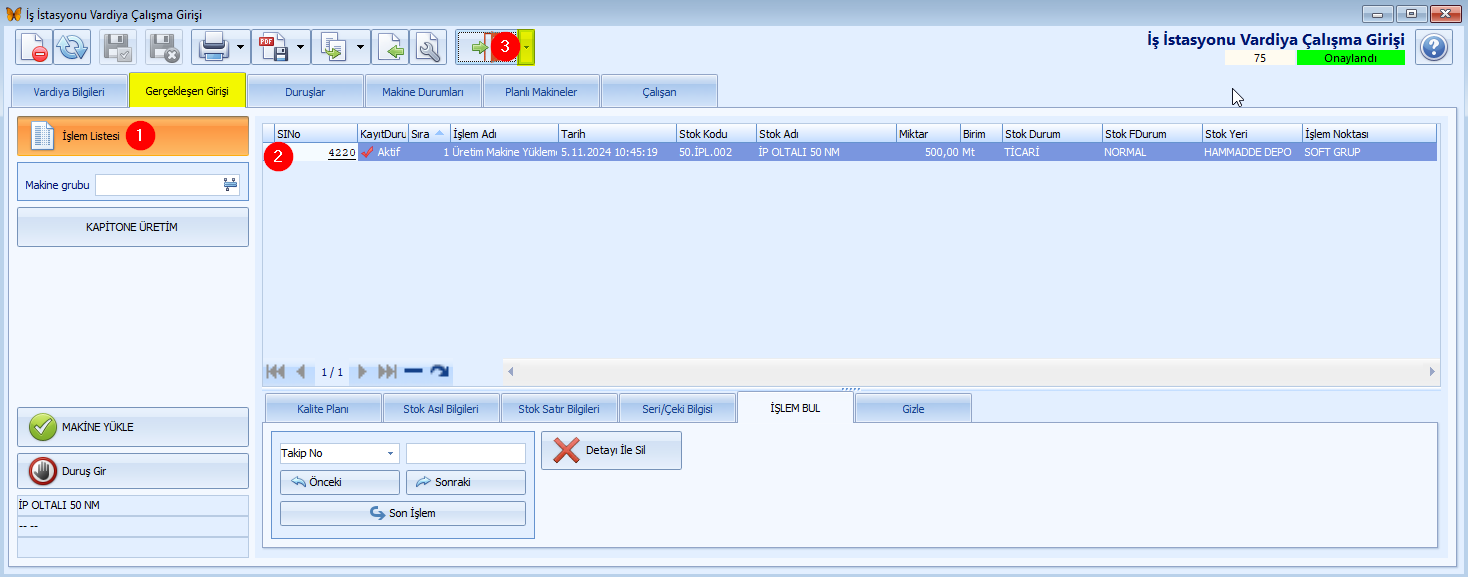Viewport: 1468px width, 577px height.
Task: Open the Stok Satır Bilgileri tab
Action: tap(559, 408)
